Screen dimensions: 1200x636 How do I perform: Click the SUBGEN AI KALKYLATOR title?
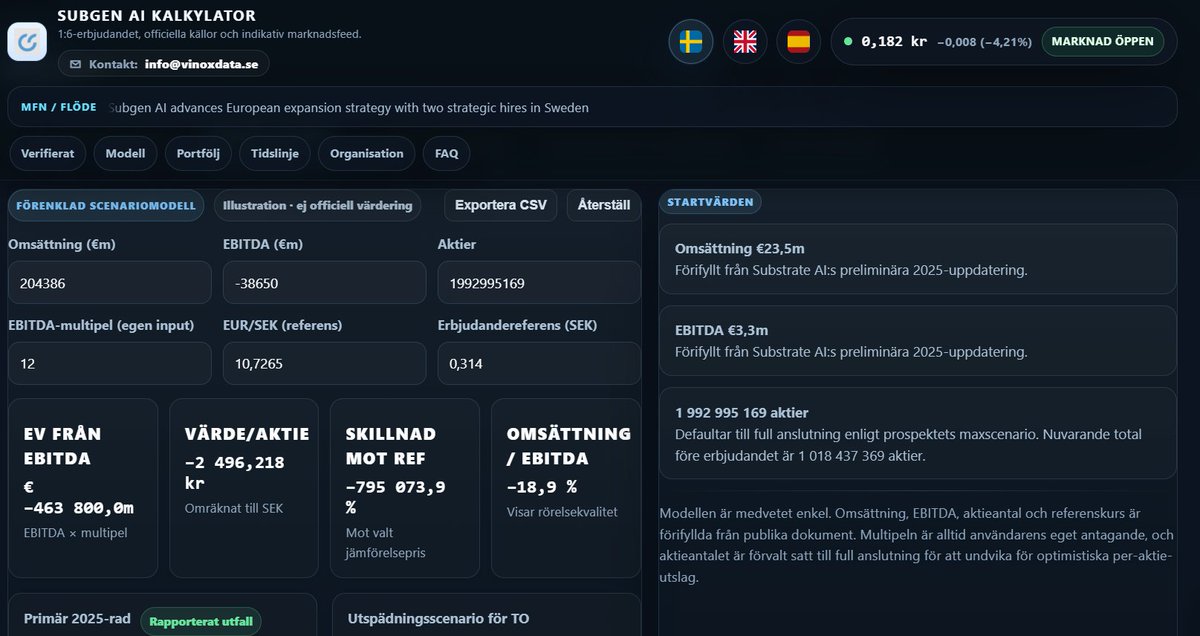157,16
